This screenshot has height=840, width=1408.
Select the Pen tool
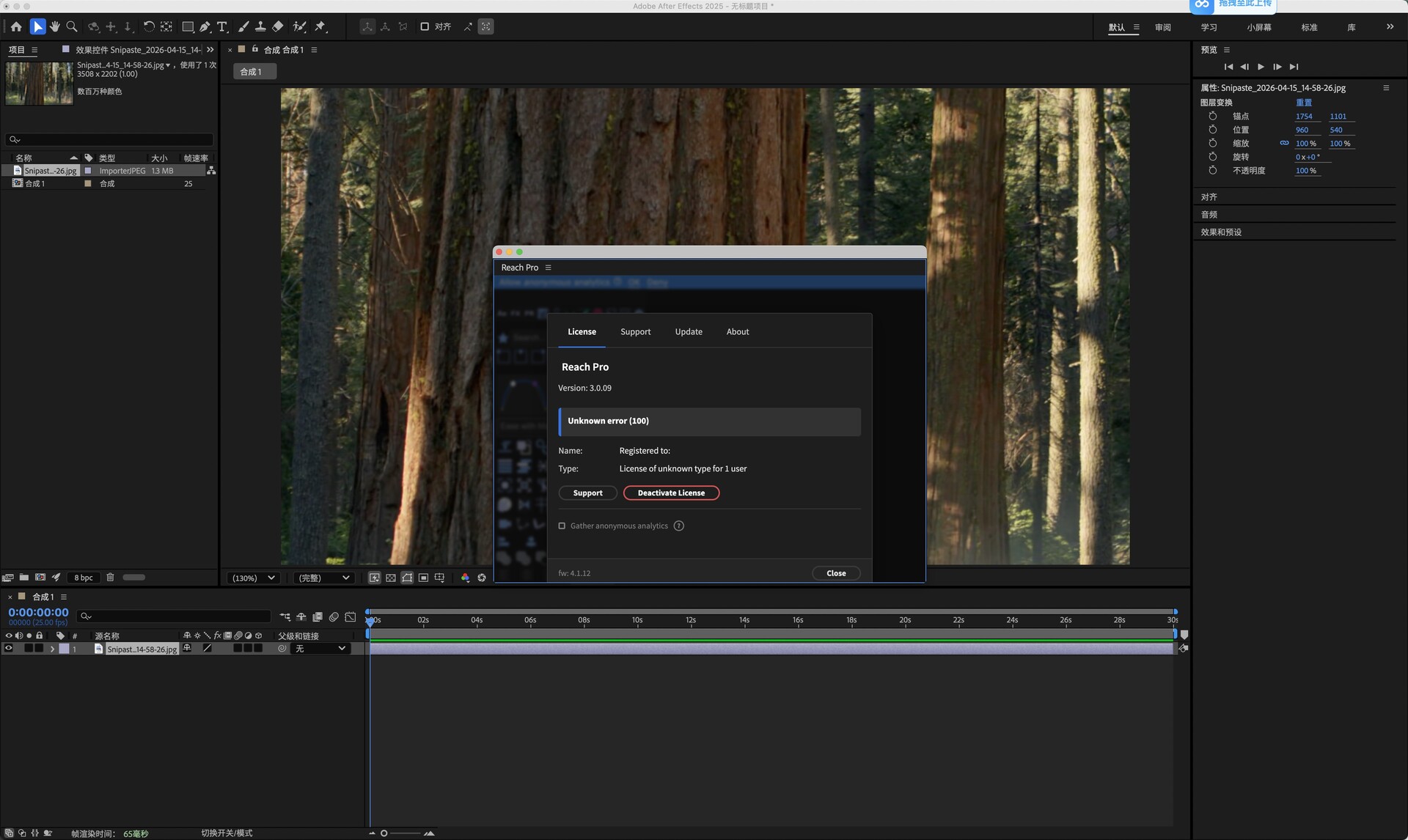pos(205,26)
